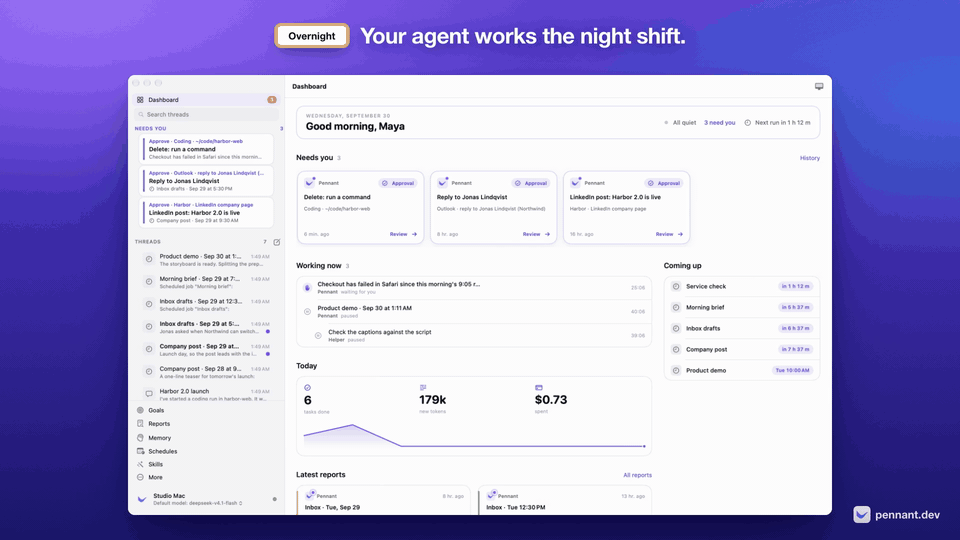960x540 pixels.
Task: Open the Dashboard sidebar item
Action: tap(206, 100)
